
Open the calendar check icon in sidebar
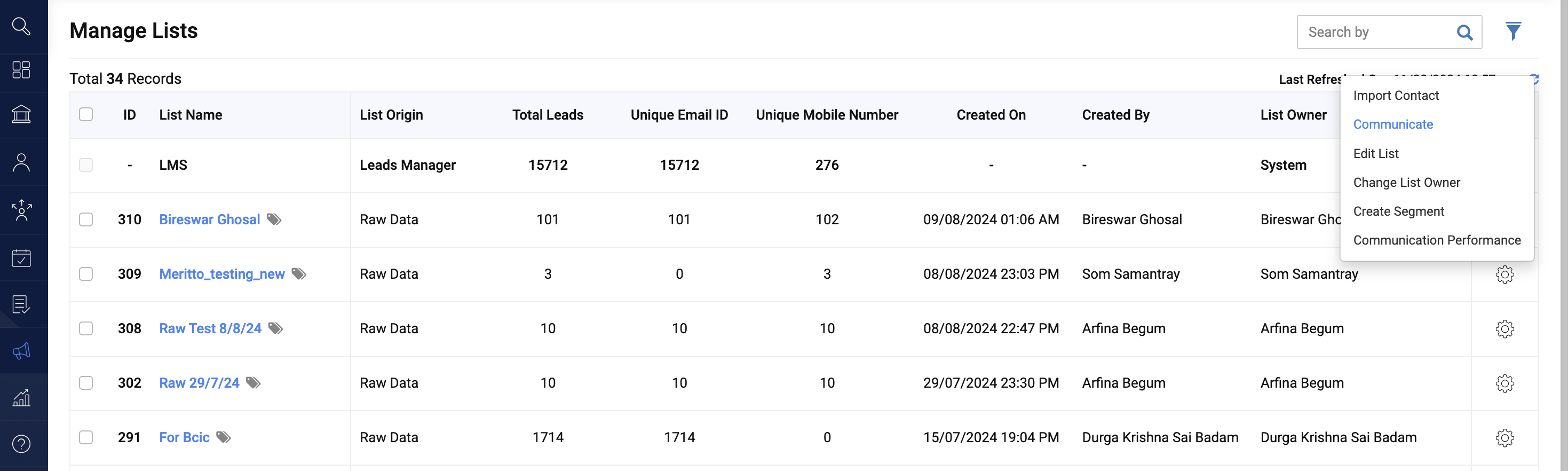click(x=21, y=258)
